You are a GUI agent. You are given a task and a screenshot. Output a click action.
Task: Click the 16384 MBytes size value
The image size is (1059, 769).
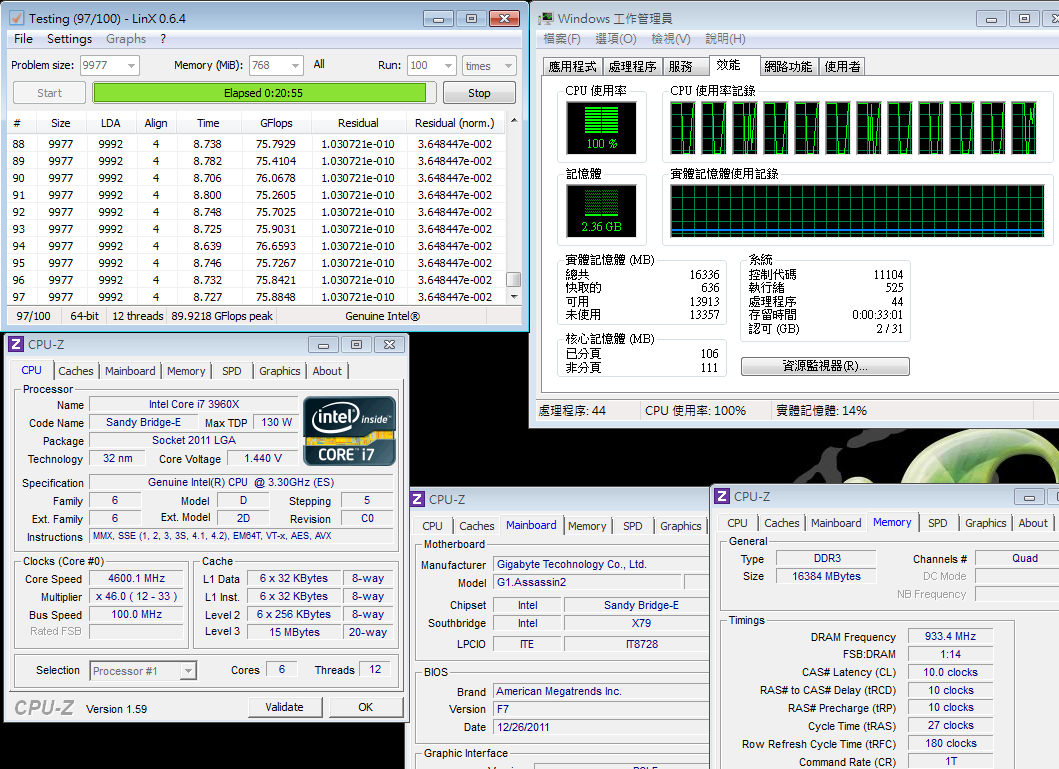(826, 576)
